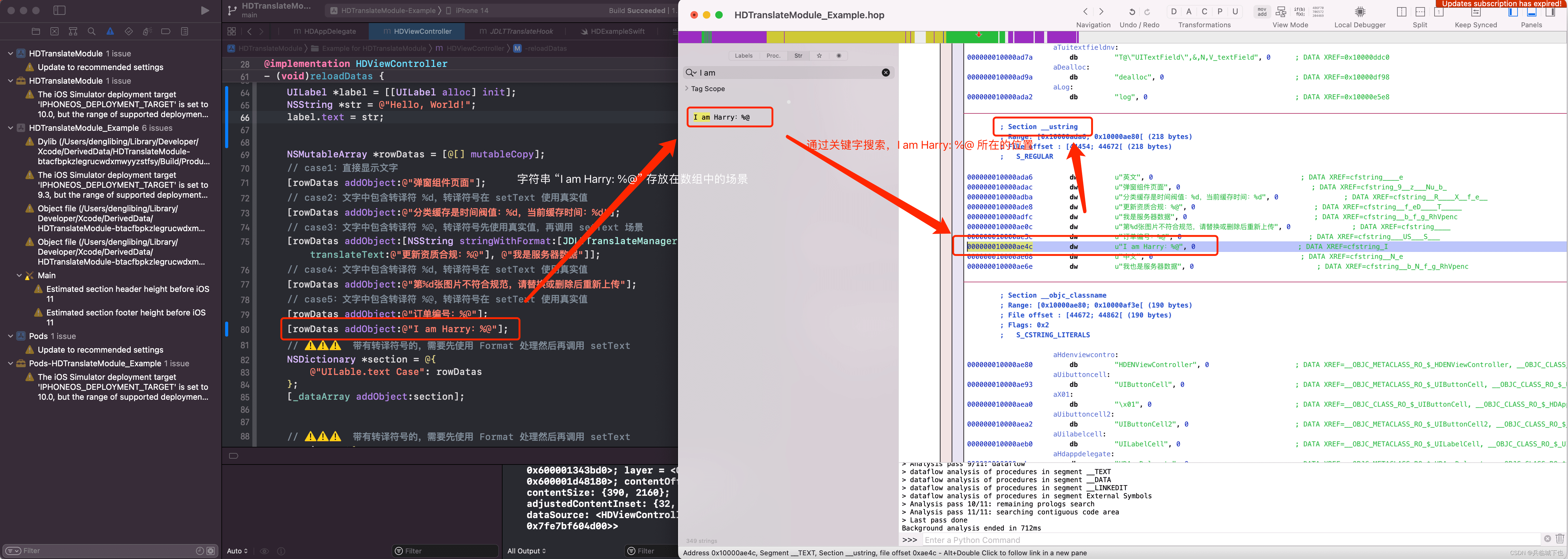Image resolution: width=1568 pixels, height=559 pixels.
Task: Toggle Hopper bottom panel visibility
Action: pyautogui.click(x=1531, y=12)
